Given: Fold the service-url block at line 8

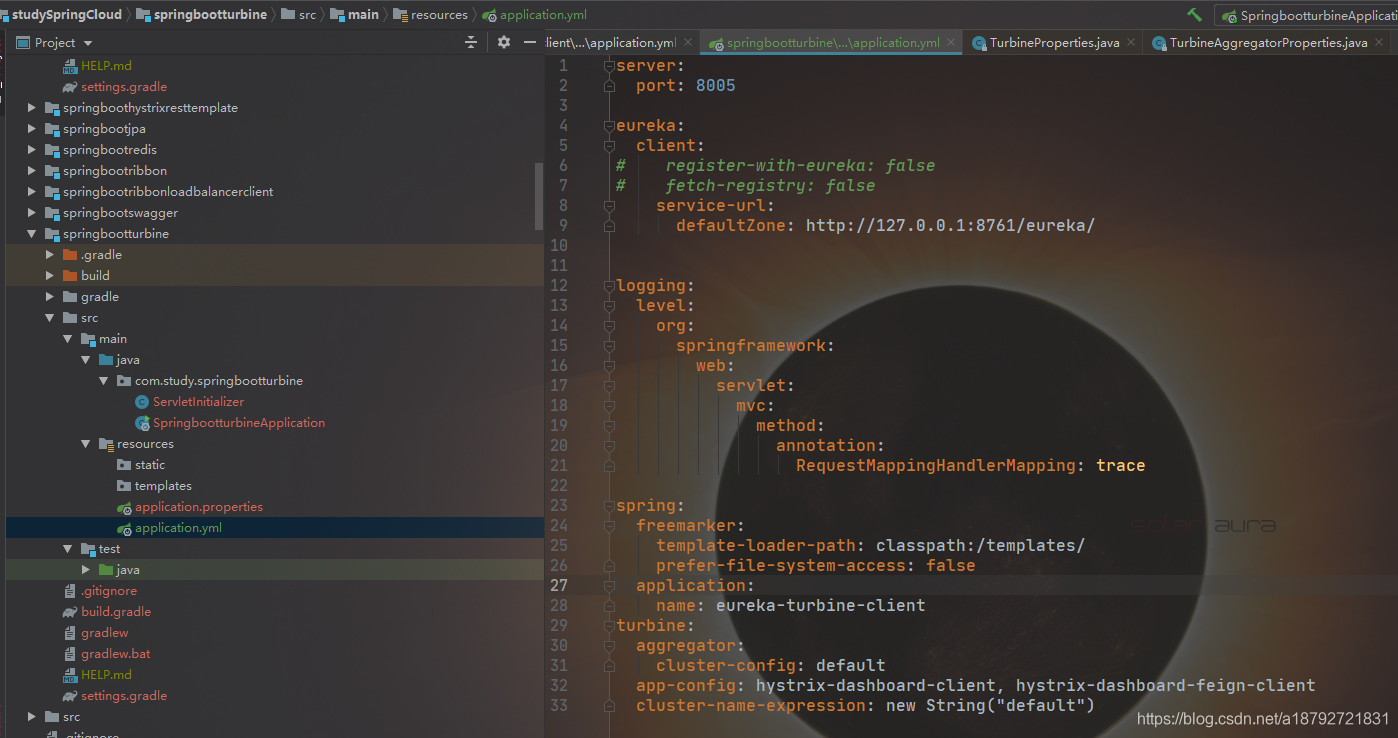Looking at the screenshot, I should 608,206.
